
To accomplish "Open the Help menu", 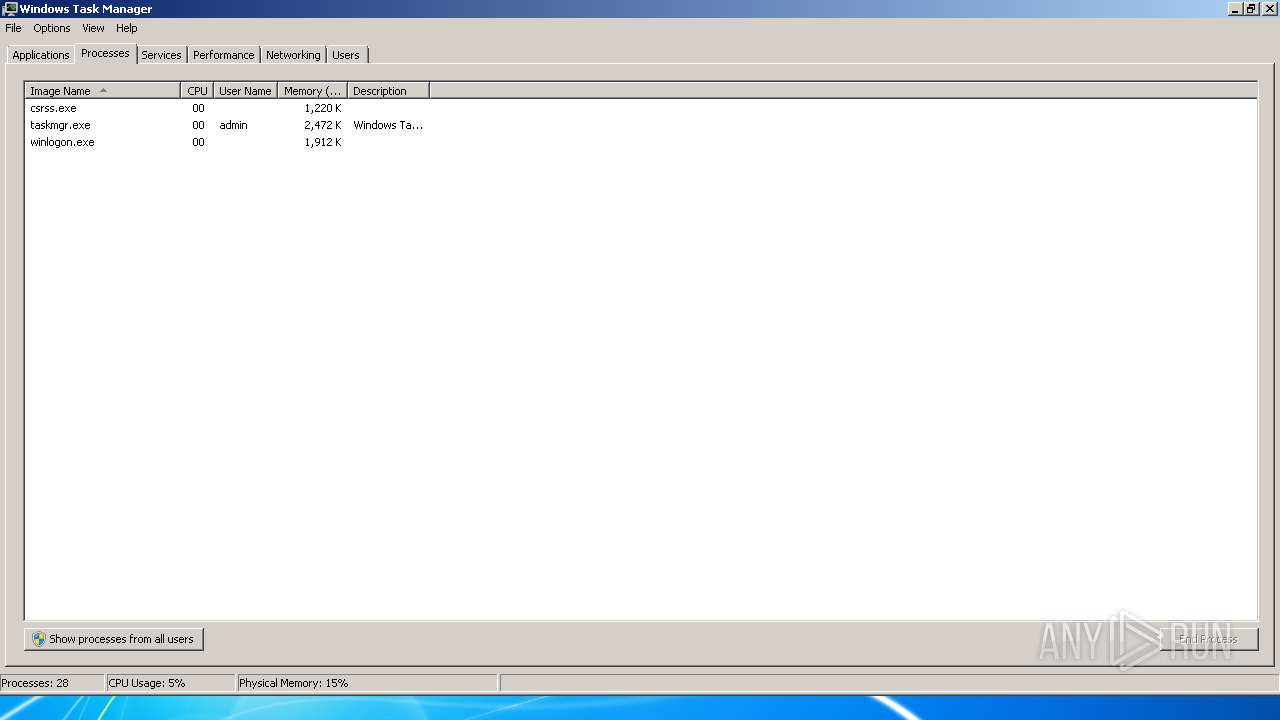I will coord(126,28).
